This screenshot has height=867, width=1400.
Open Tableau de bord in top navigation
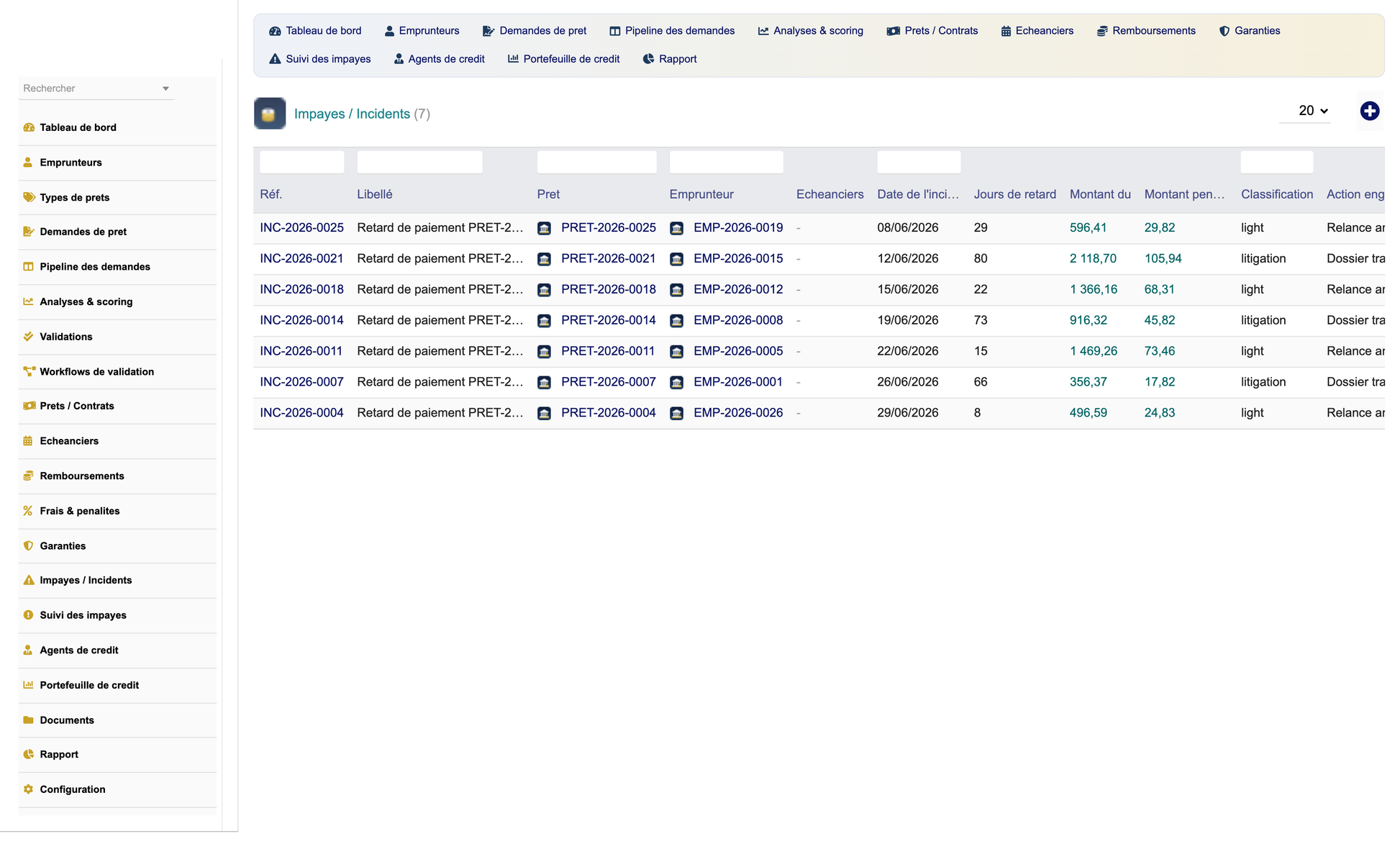coord(315,31)
